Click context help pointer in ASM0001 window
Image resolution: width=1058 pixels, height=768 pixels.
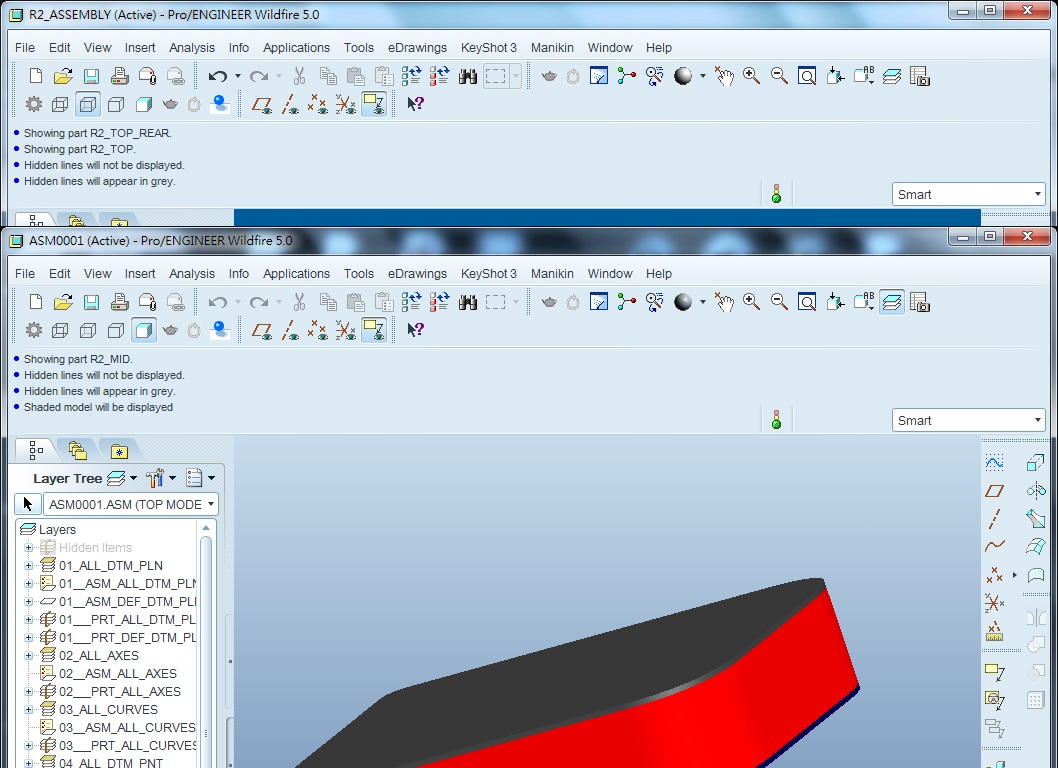tap(415, 329)
